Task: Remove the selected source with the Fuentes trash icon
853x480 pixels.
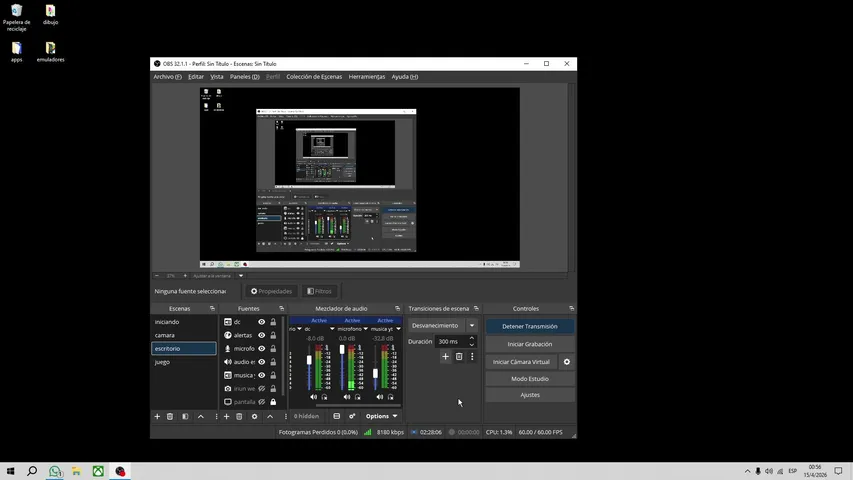Action: click(239, 416)
